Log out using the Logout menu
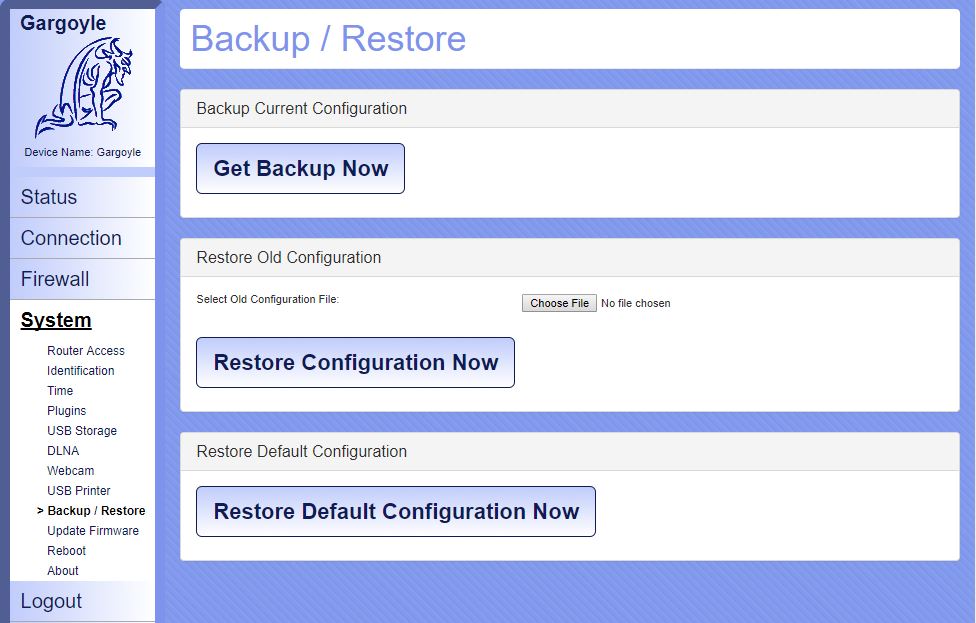This screenshot has width=976, height=623. [x=52, y=601]
